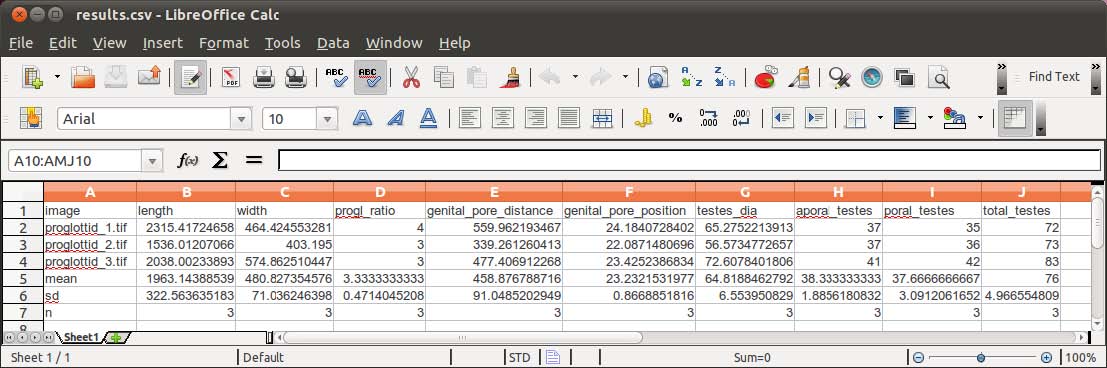The image size is (1107, 368).
Task: Click the New spreadsheet icon
Action: click(x=32, y=76)
